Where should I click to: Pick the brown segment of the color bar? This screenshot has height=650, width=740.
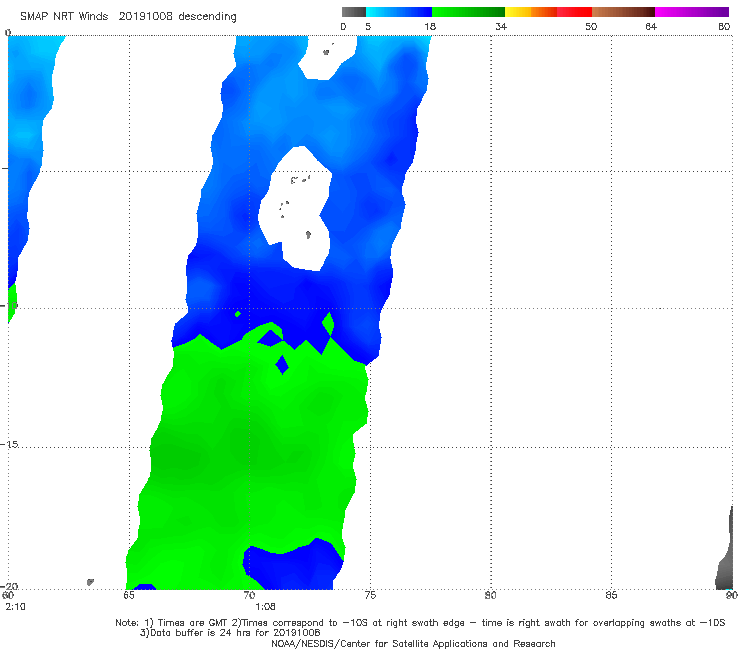click(623, 12)
